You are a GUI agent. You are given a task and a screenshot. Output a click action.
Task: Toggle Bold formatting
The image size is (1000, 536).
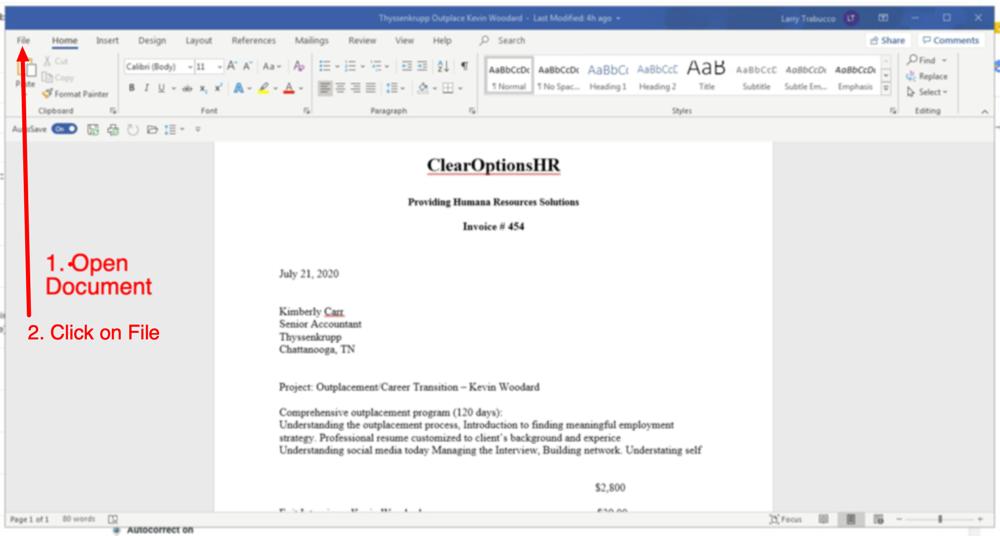pos(131,88)
